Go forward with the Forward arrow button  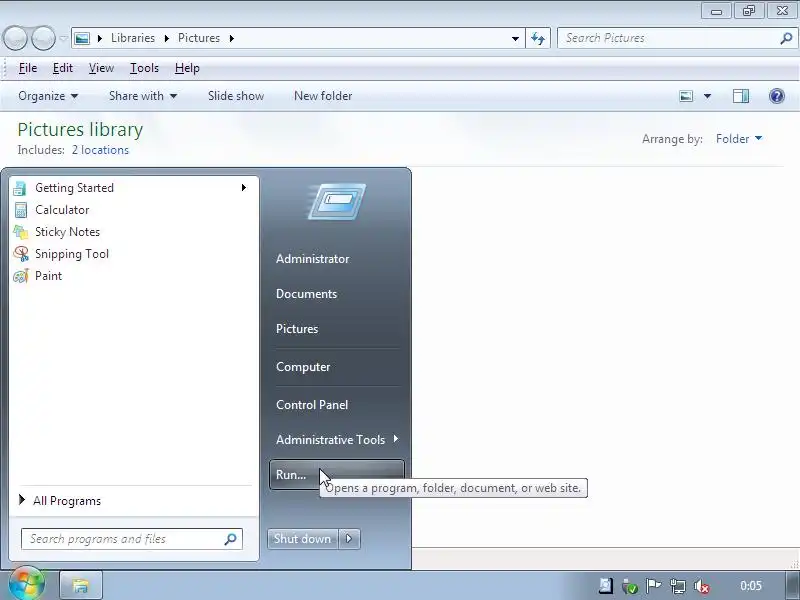click(x=43, y=38)
